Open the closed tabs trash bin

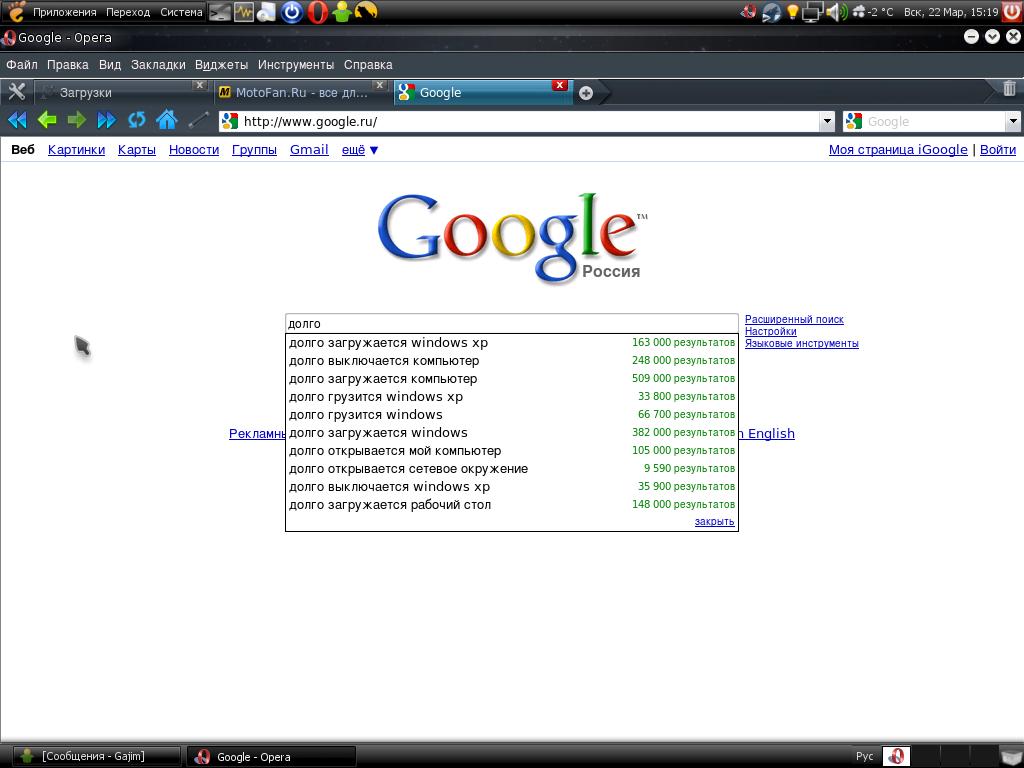[1009, 88]
